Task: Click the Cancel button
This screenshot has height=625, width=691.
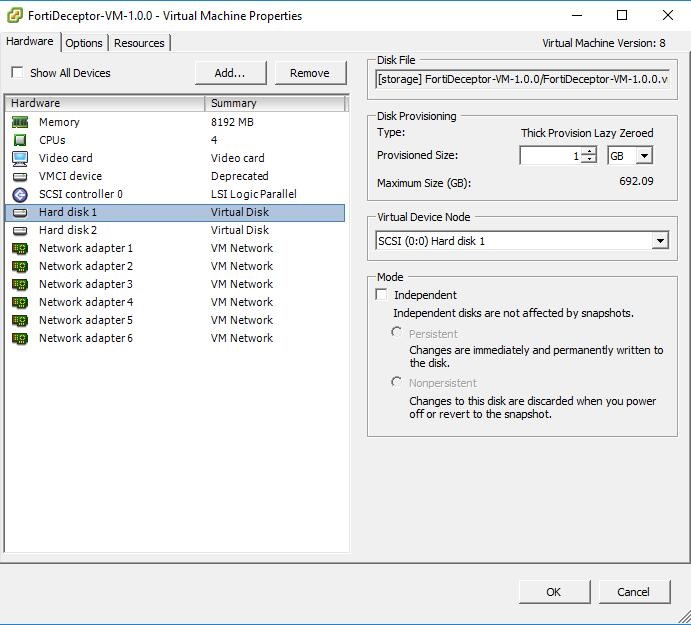Action: coord(634,592)
